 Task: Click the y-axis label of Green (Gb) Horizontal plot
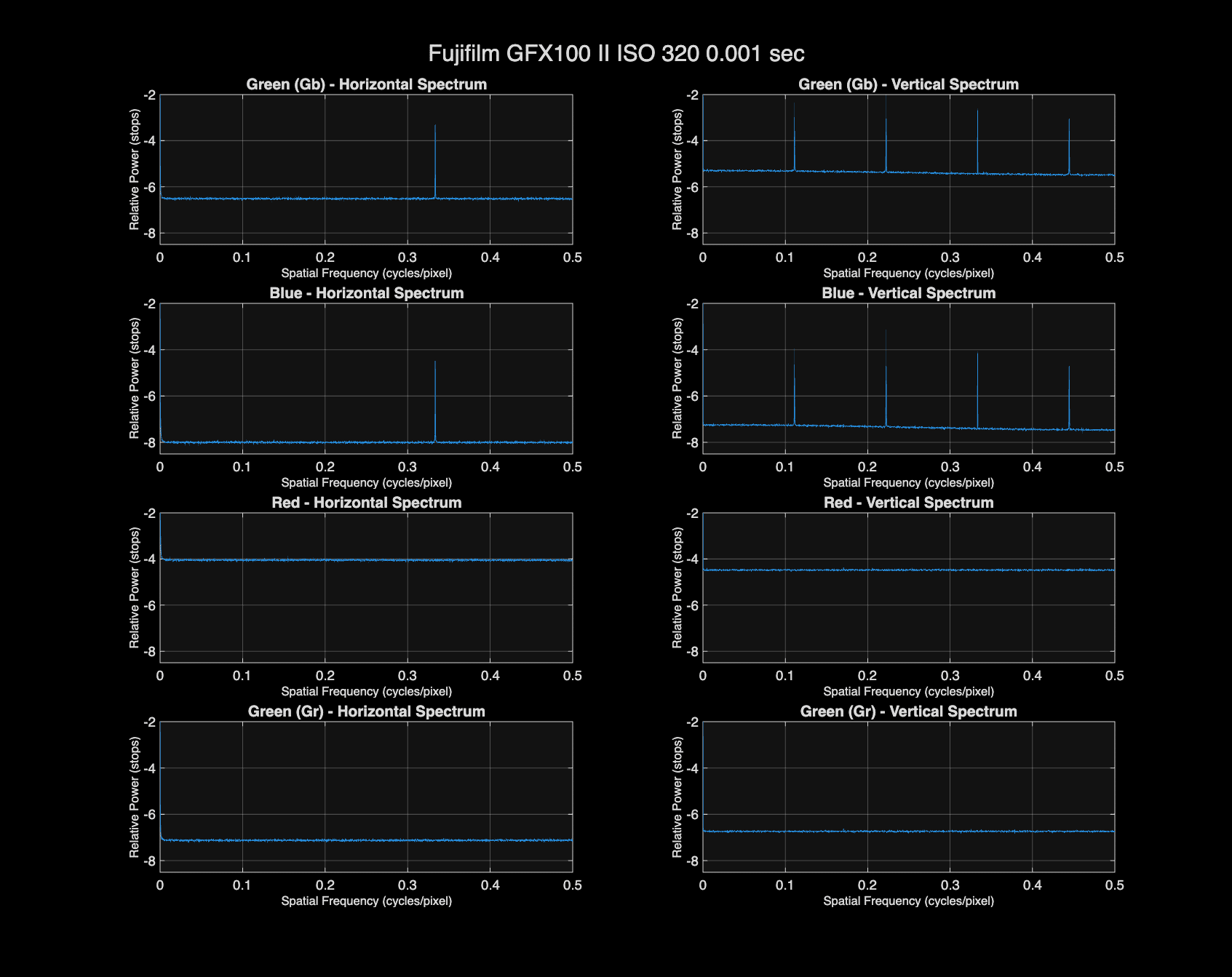click(x=135, y=170)
